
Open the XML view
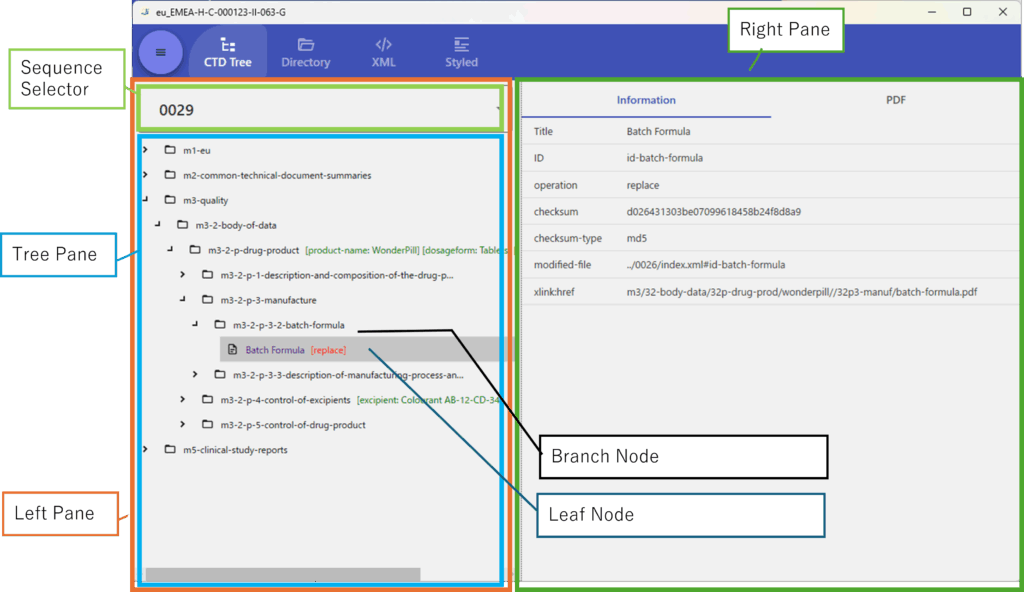(383, 45)
